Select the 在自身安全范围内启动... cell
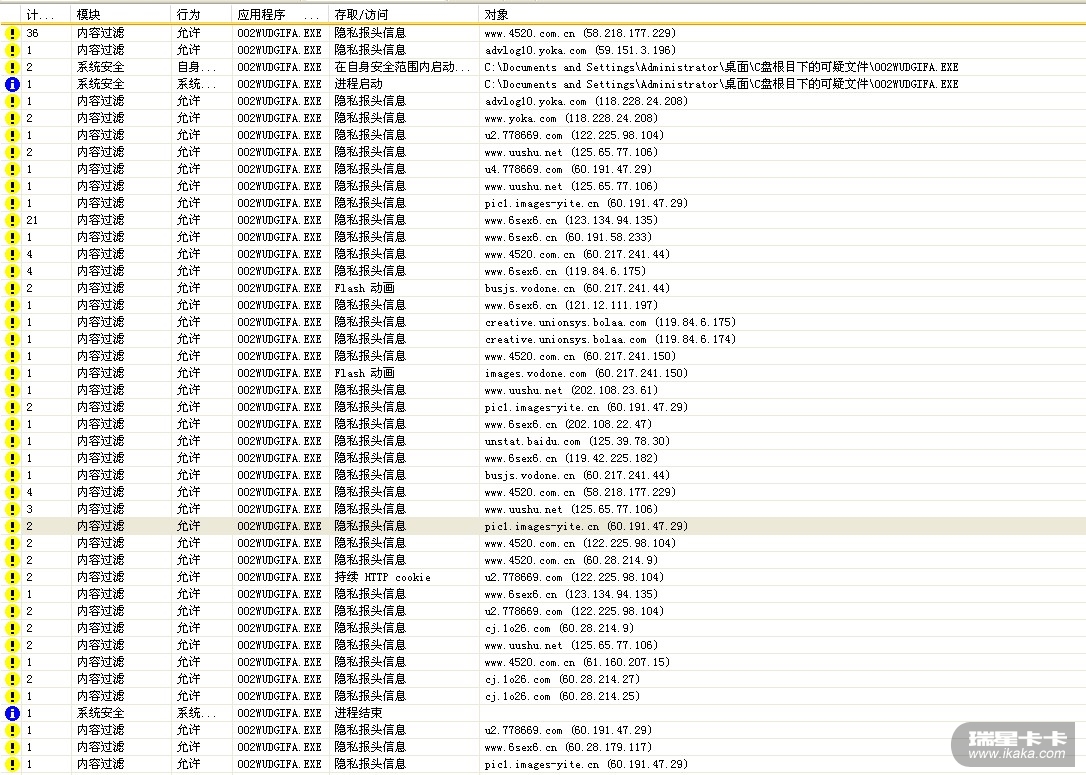Image resolution: width=1086 pixels, height=775 pixels. click(402, 67)
